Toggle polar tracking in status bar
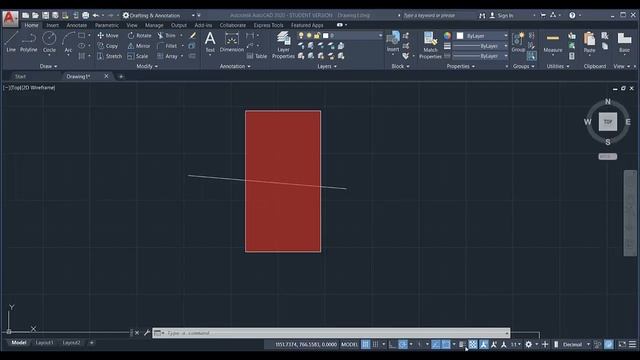This screenshot has height=360, width=640. 403,344
